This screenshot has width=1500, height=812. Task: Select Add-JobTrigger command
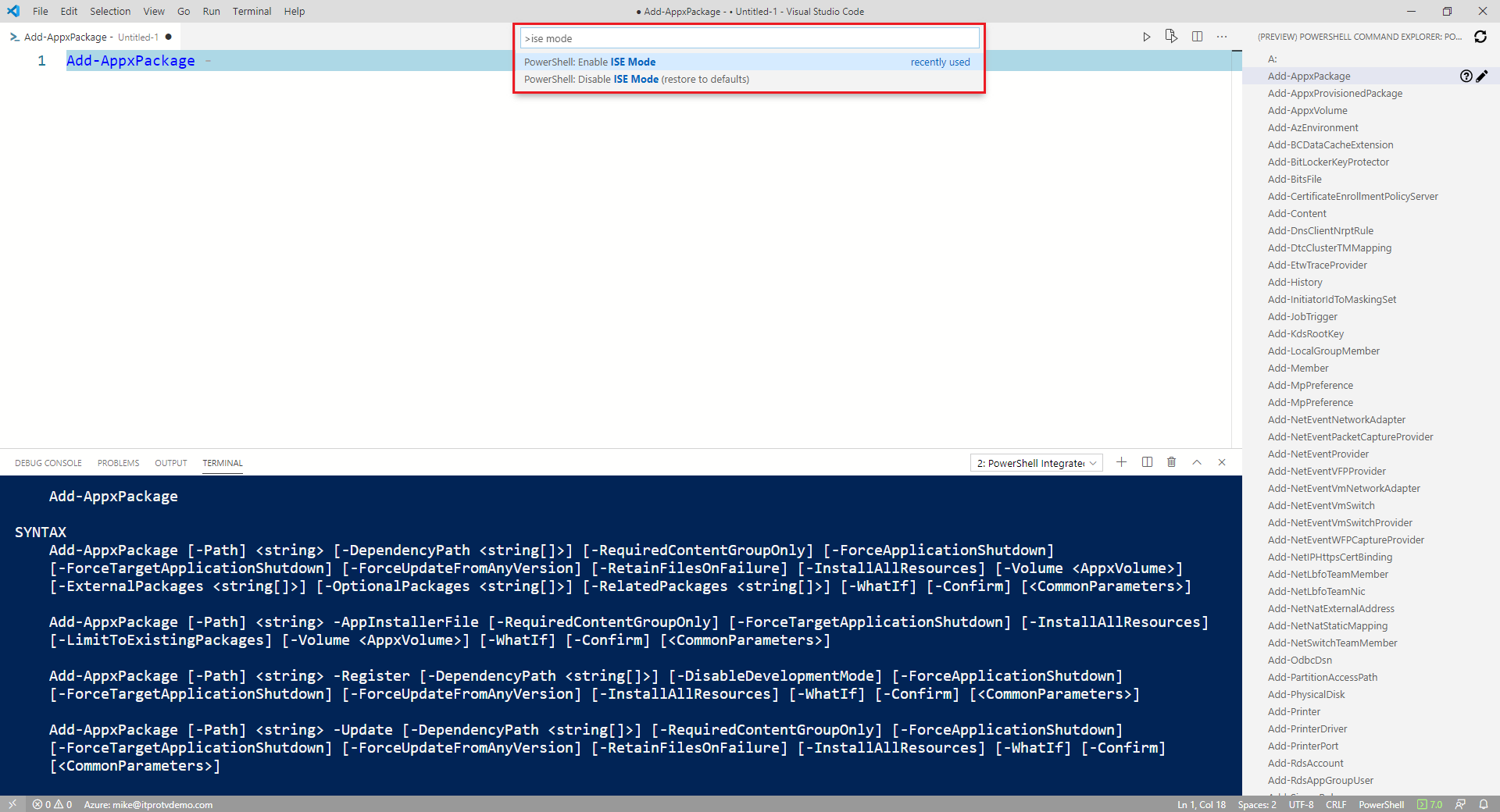[x=1302, y=316]
